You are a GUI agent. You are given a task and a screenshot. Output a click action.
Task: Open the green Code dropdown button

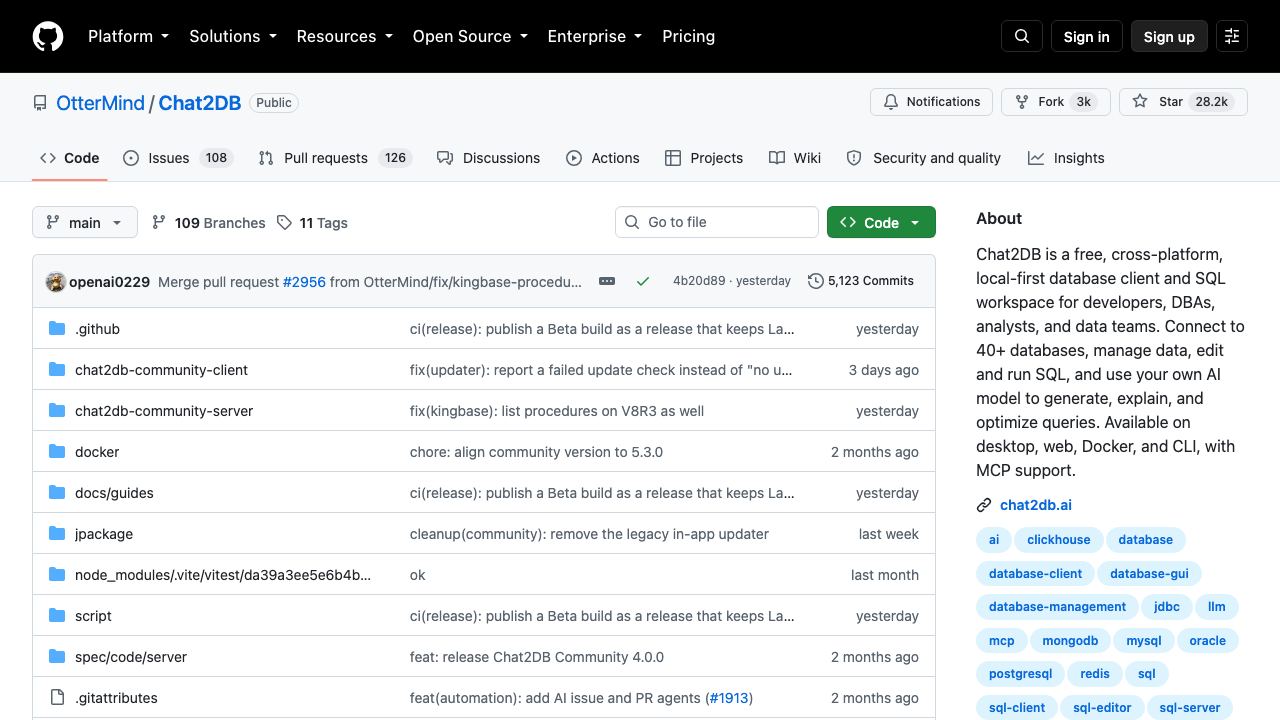(x=881, y=222)
